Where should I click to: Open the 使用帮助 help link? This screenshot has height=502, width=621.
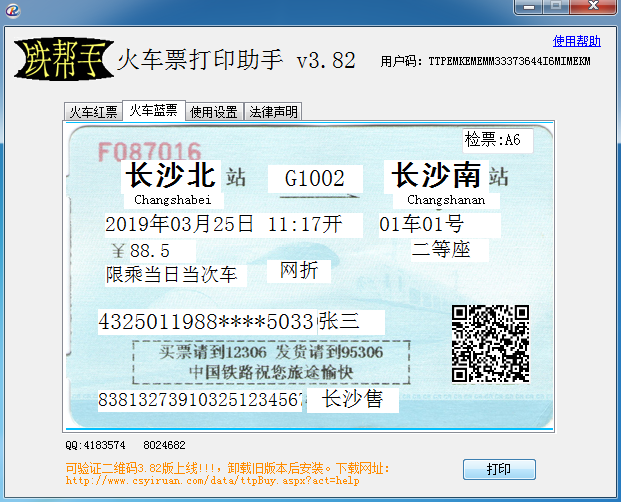[x=577, y=41]
